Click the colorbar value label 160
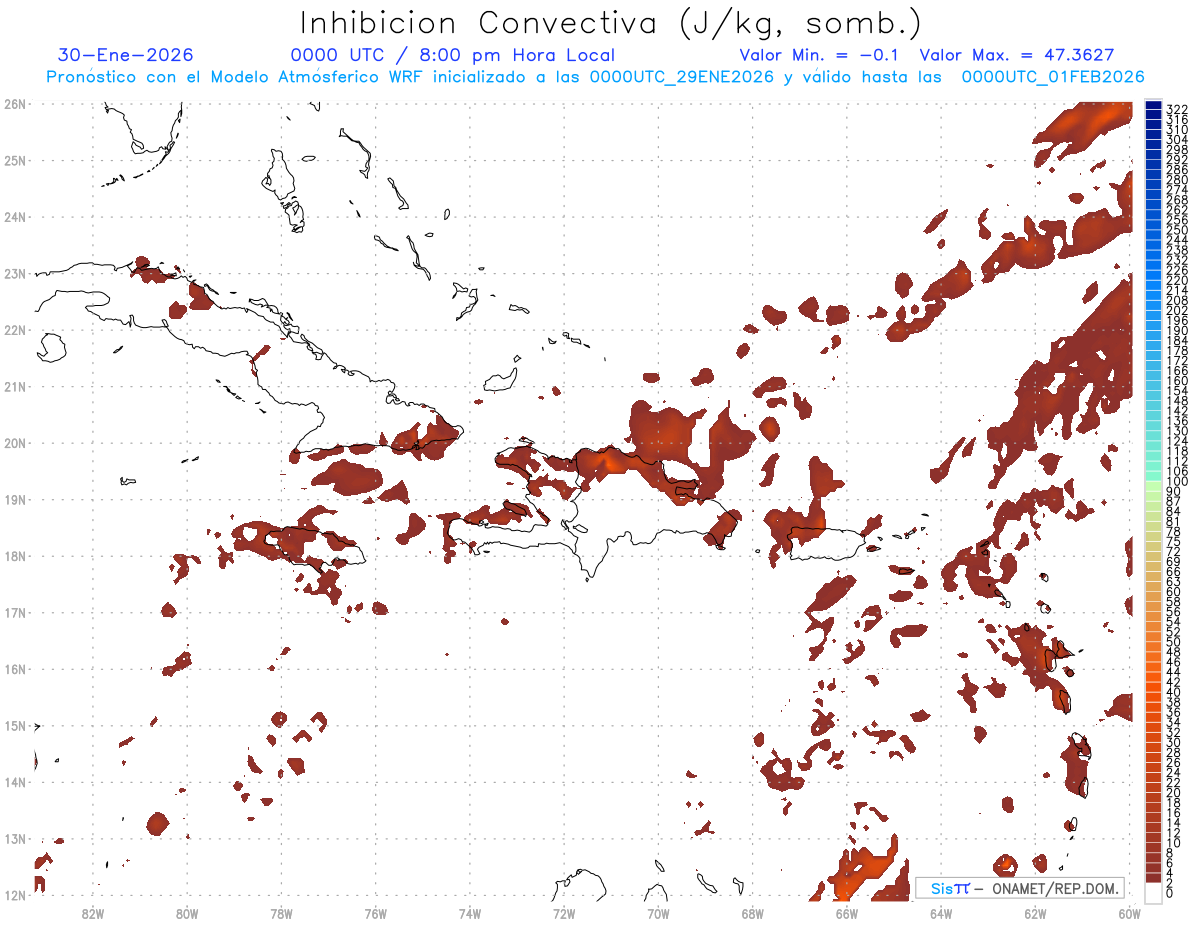Image resolution: width=1200 pixels, height=927 pixels. point(1177,381)
